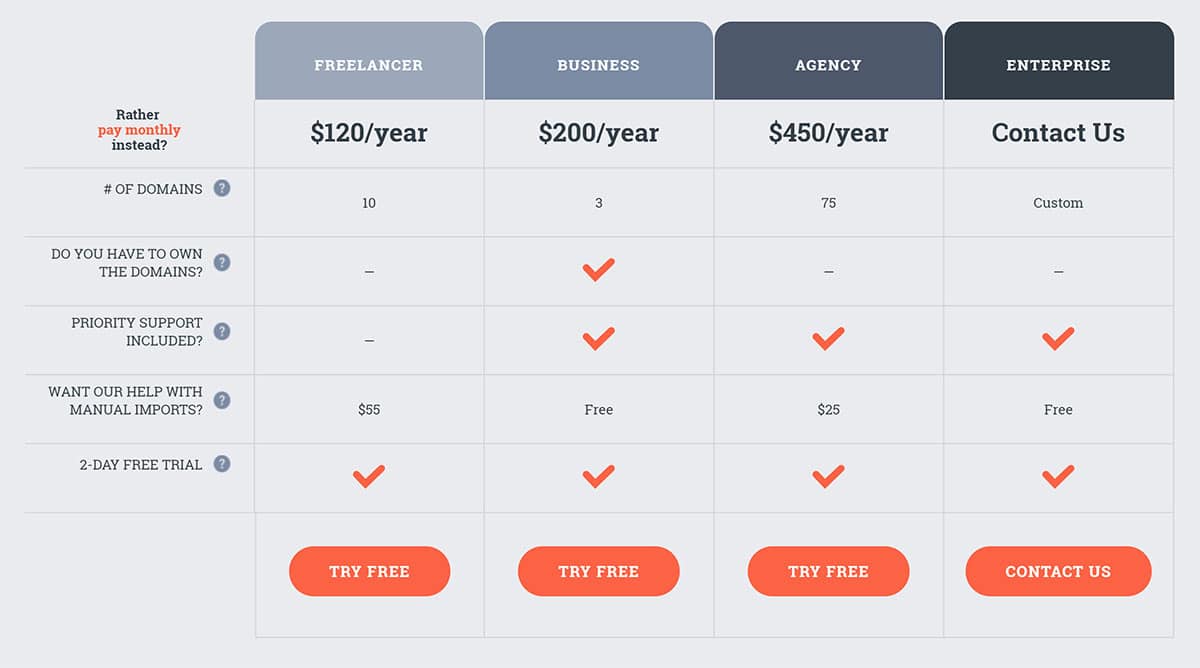Open Priority Support Included help tooltip icon
This screenshot has height=668, width=1200.
pos(222,332)
